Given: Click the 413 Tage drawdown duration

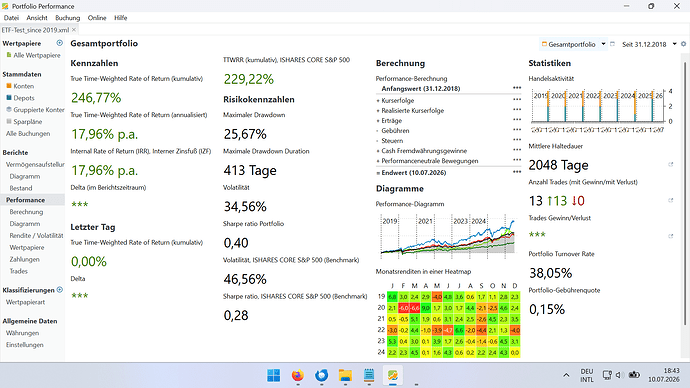Looking at the screenshot, I should (x=250, y=170).
